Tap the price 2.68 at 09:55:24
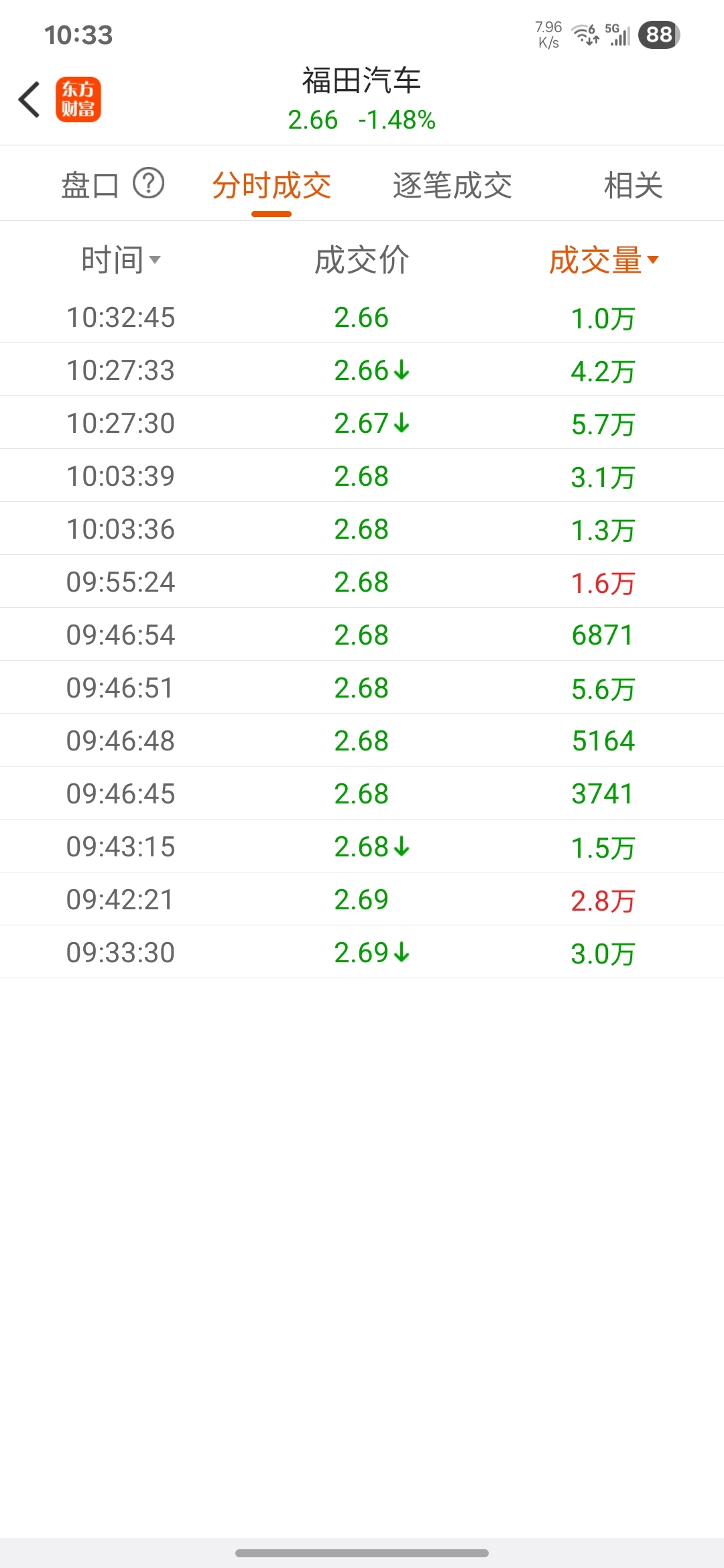This screenshot has height=1568, width=724. coord(361,582)
